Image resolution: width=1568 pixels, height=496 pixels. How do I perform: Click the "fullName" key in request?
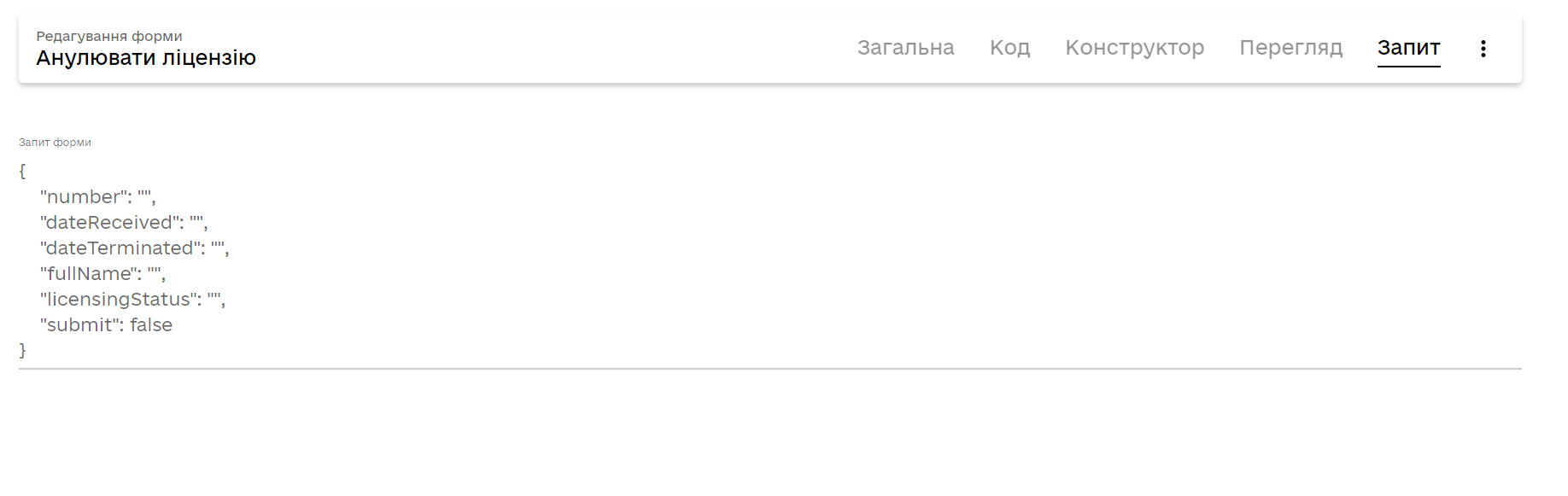(x=88, y=274)
